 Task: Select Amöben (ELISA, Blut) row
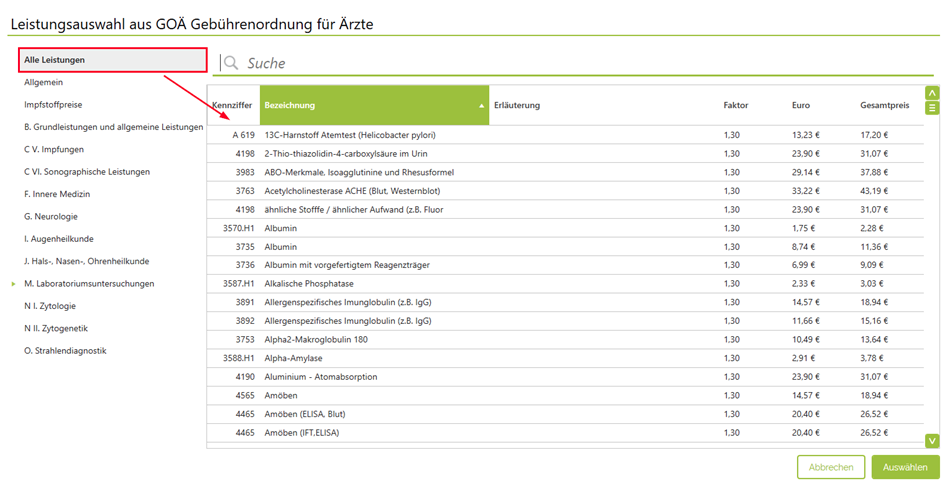(x=565, y=414)
